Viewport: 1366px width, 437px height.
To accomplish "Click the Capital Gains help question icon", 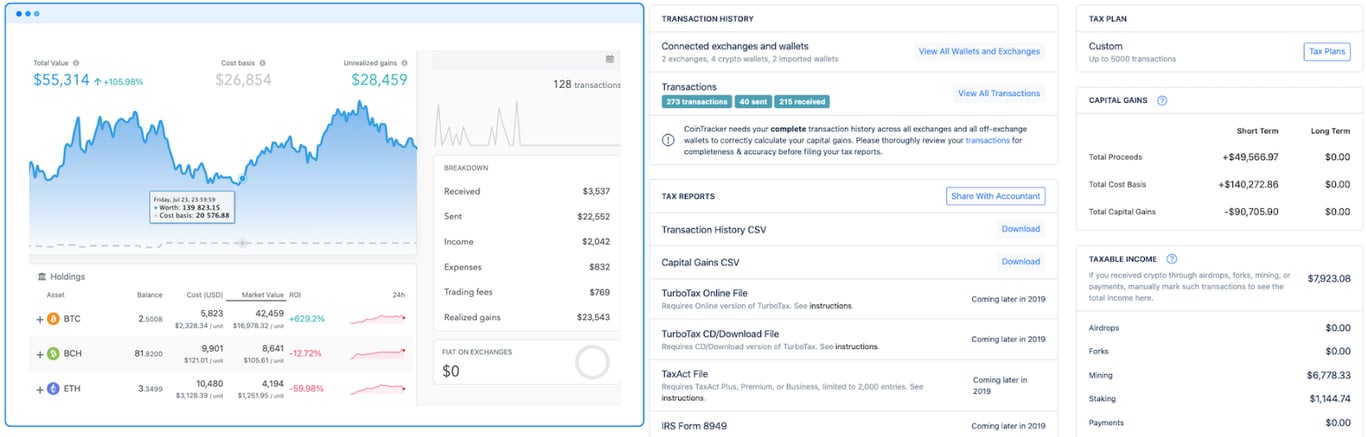I will [x=1162, y=101].
